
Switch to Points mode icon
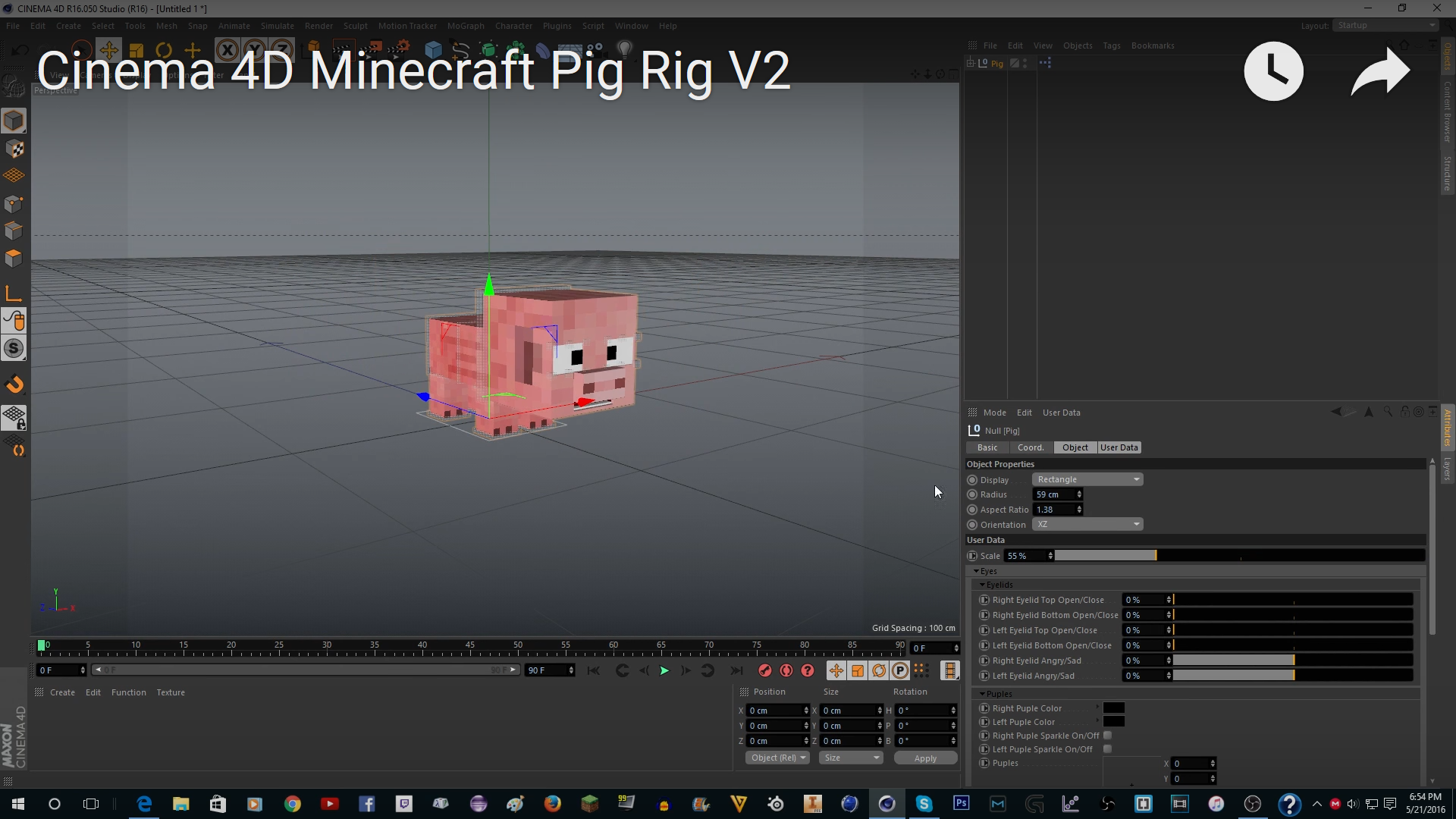pyautogui.click(x=14, y=204)
